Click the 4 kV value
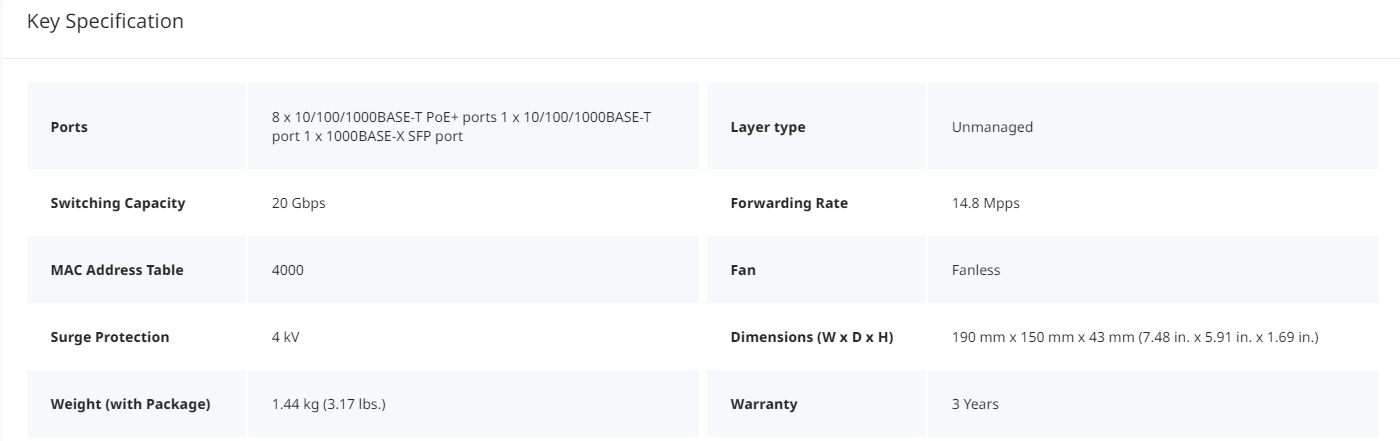This screenshot has height=441, width=1400. [x=285, y=337]
